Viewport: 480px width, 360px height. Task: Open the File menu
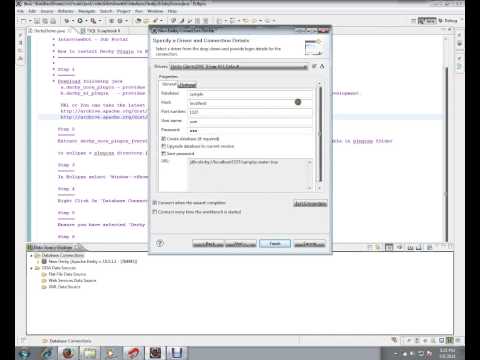tap(21, 11)
